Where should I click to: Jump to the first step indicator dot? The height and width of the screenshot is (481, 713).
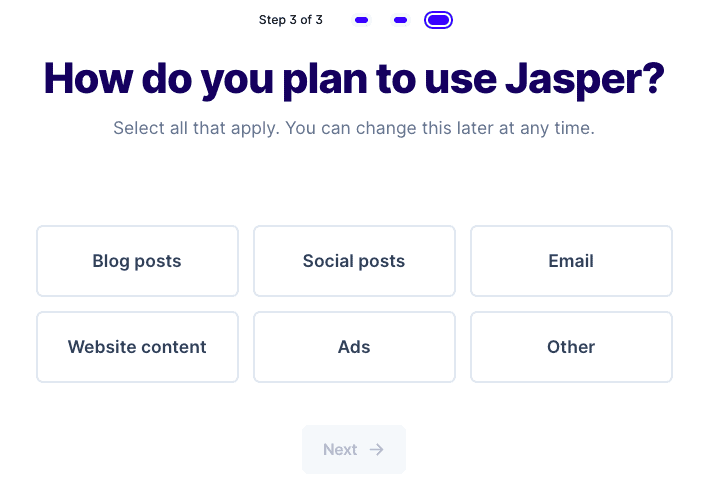click(x=362, y=20)
